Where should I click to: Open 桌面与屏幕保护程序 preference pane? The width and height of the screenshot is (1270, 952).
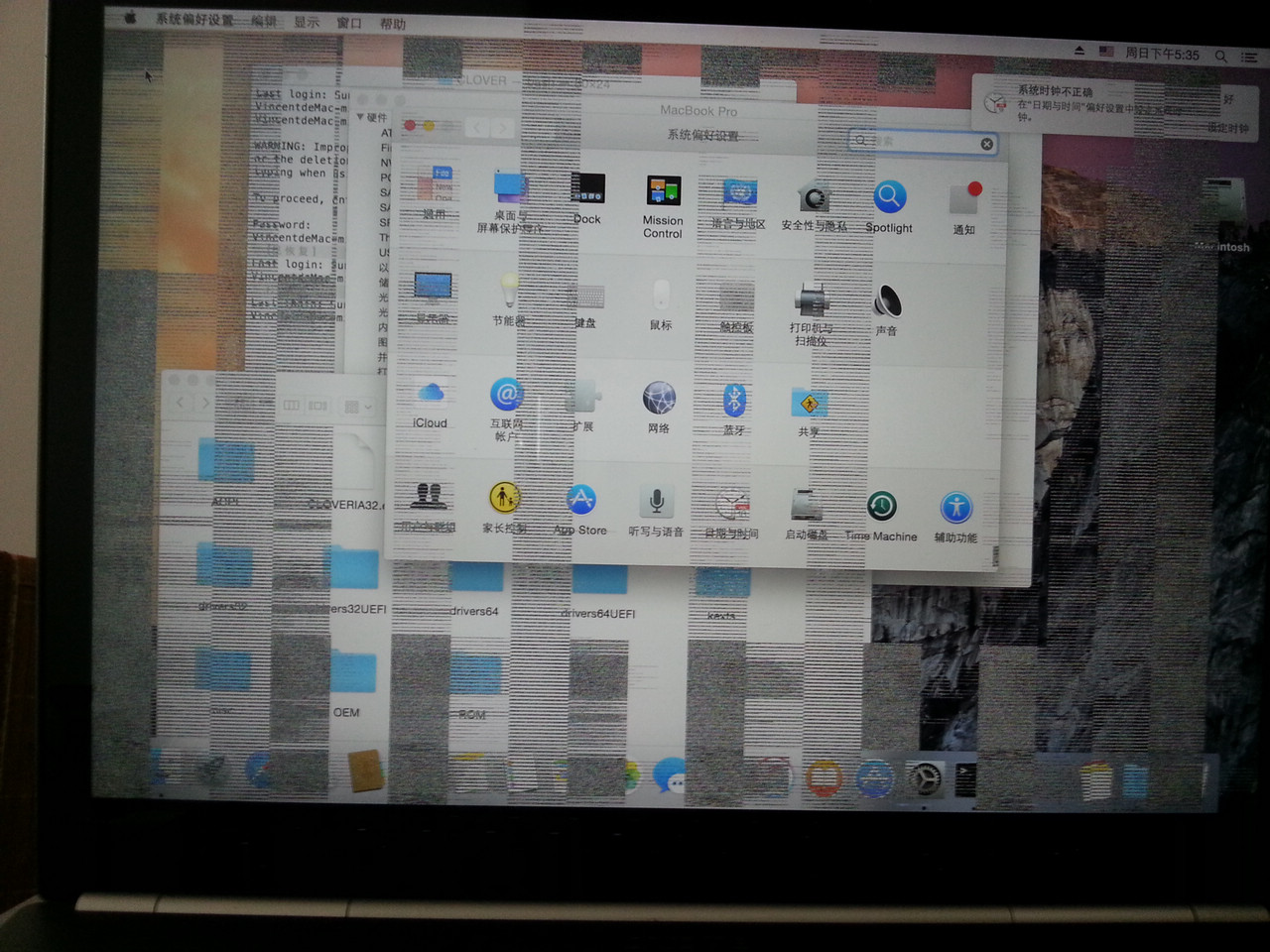(509, 199)
